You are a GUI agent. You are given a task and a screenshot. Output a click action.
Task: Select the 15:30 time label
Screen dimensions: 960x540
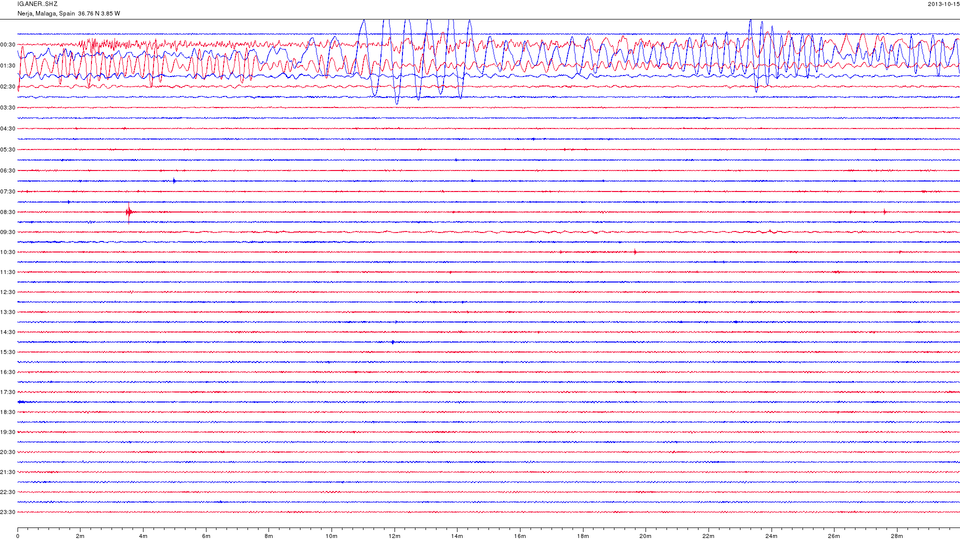click(x=8, y=352)
